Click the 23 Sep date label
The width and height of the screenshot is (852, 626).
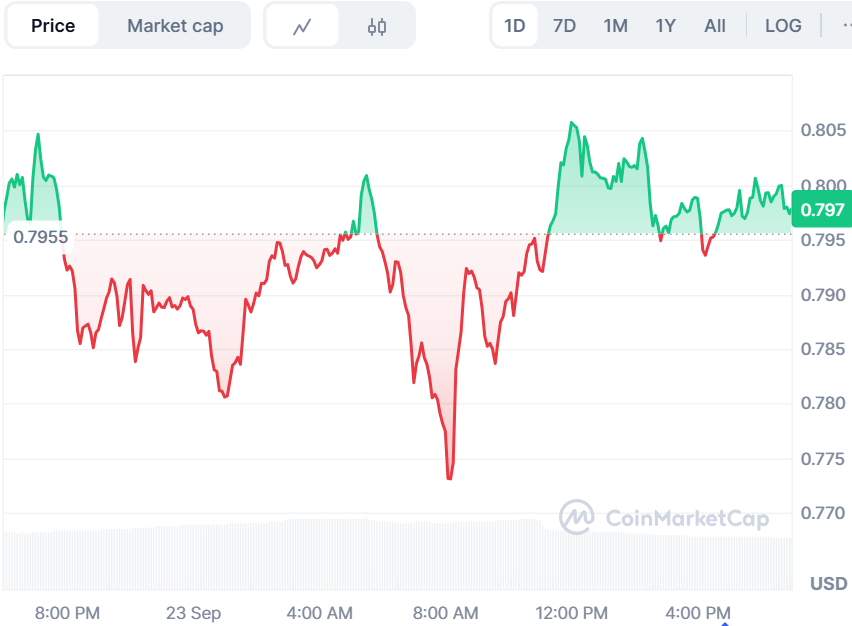[x=193, y=612]
